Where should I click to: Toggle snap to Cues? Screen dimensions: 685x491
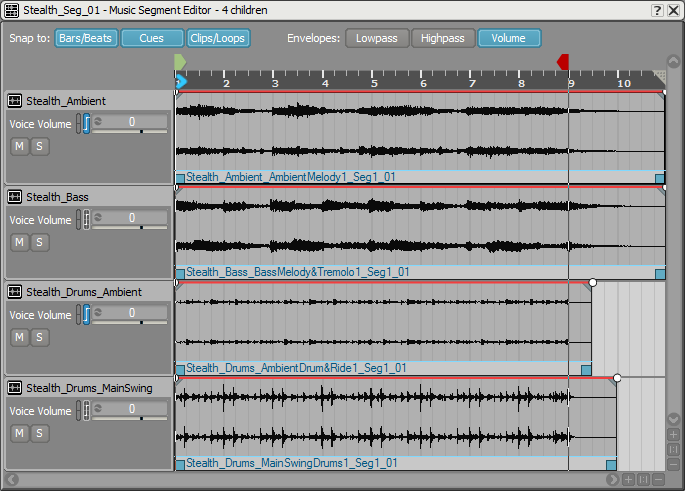[152, 38]
